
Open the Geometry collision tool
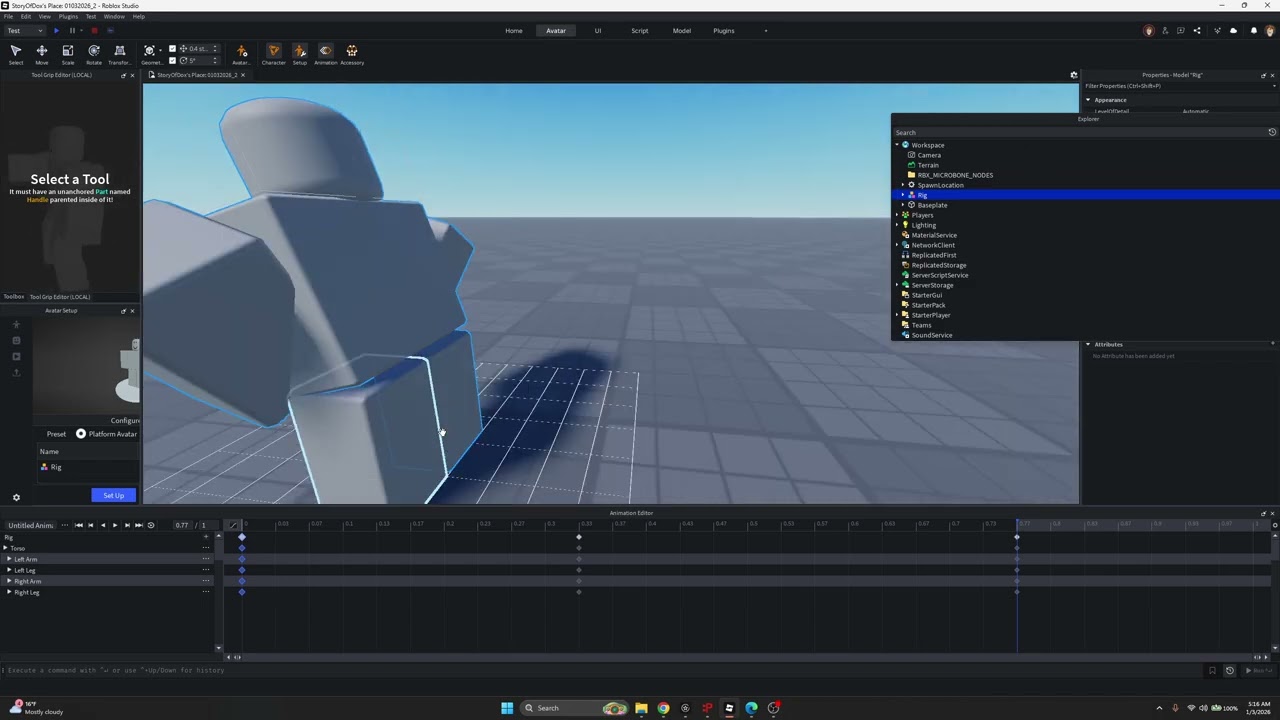[150, 54]
